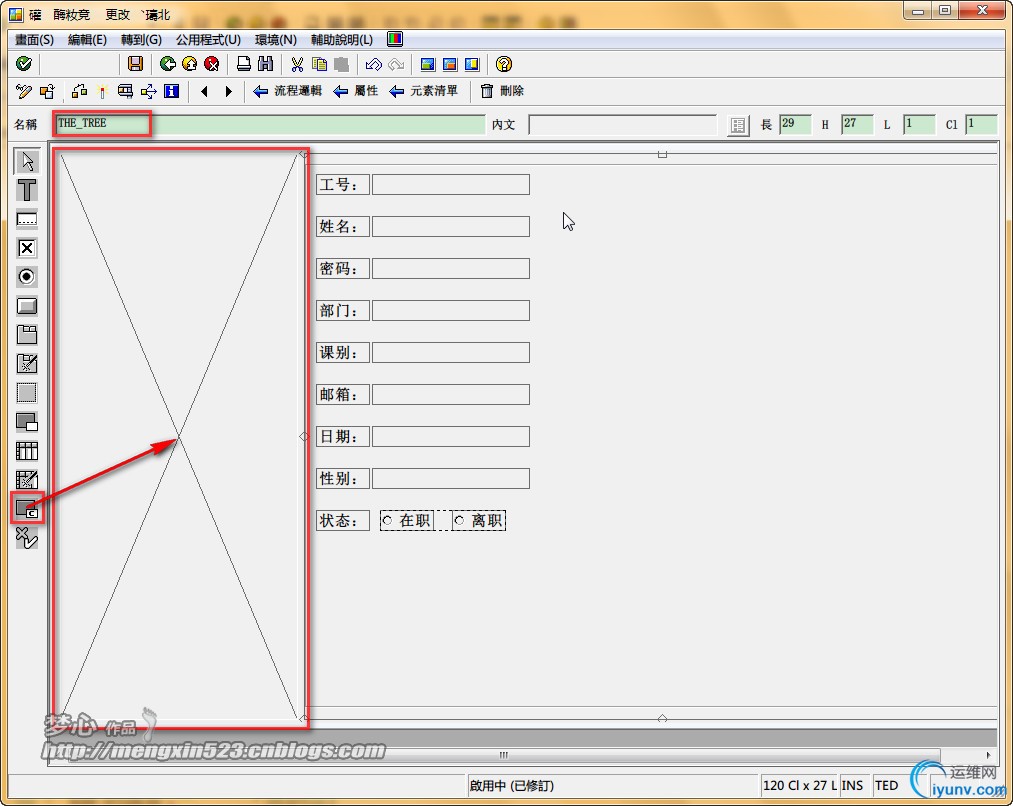This screenshot has width=1013, height=806.
Task: Click the binoculars Find icon
Action: 266,63
